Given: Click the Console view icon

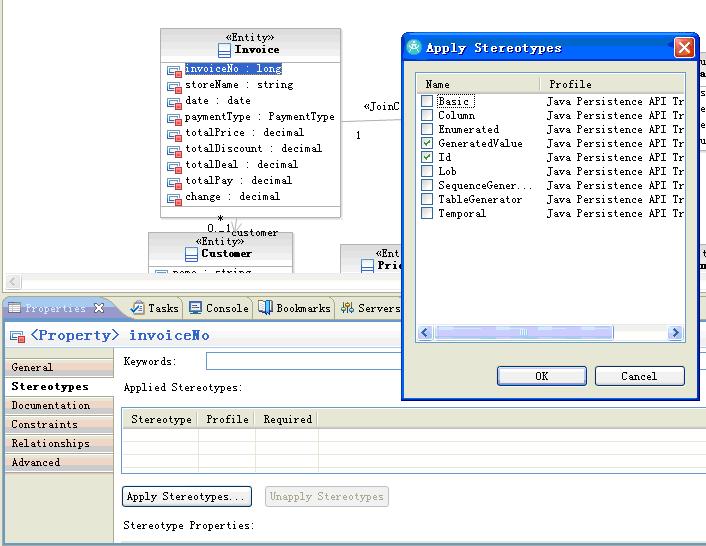Looking at the screenshot, I should (x=196, y=308).
